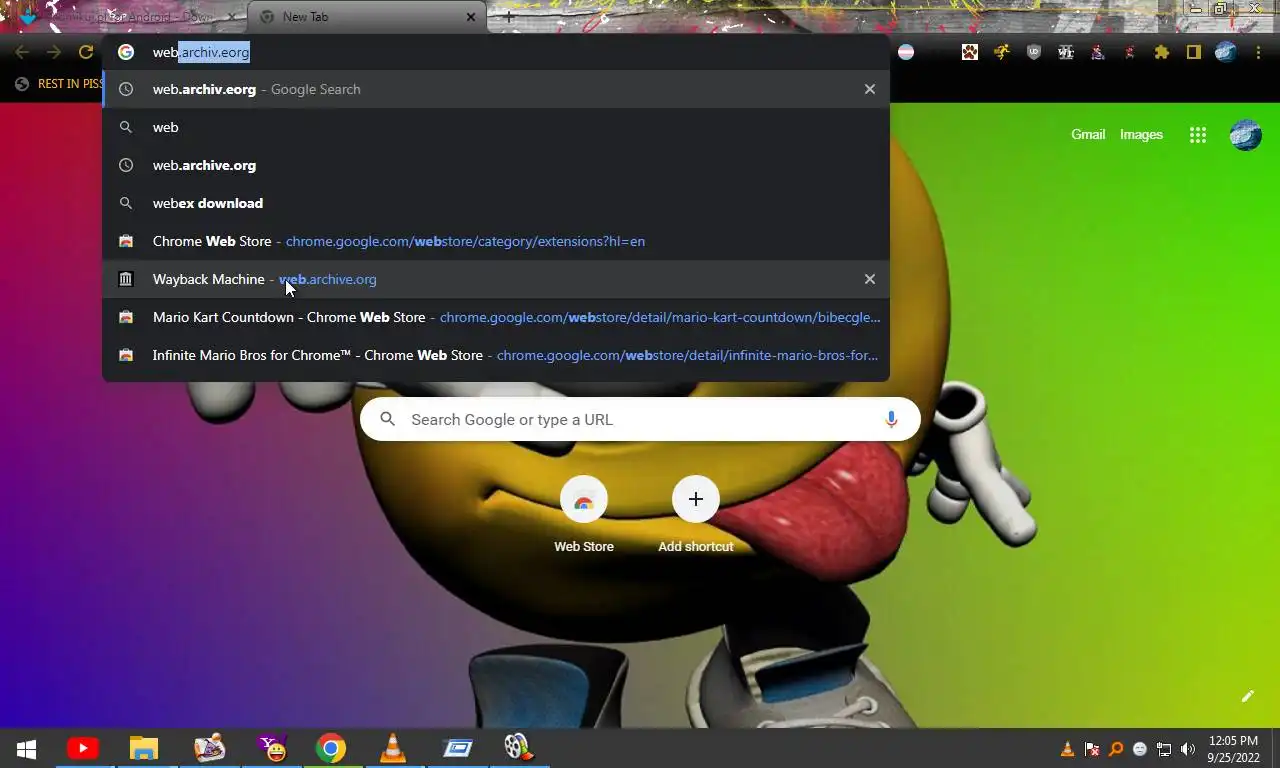Select the web.archiv.eorg Google Search suggestion

point(496,89)
